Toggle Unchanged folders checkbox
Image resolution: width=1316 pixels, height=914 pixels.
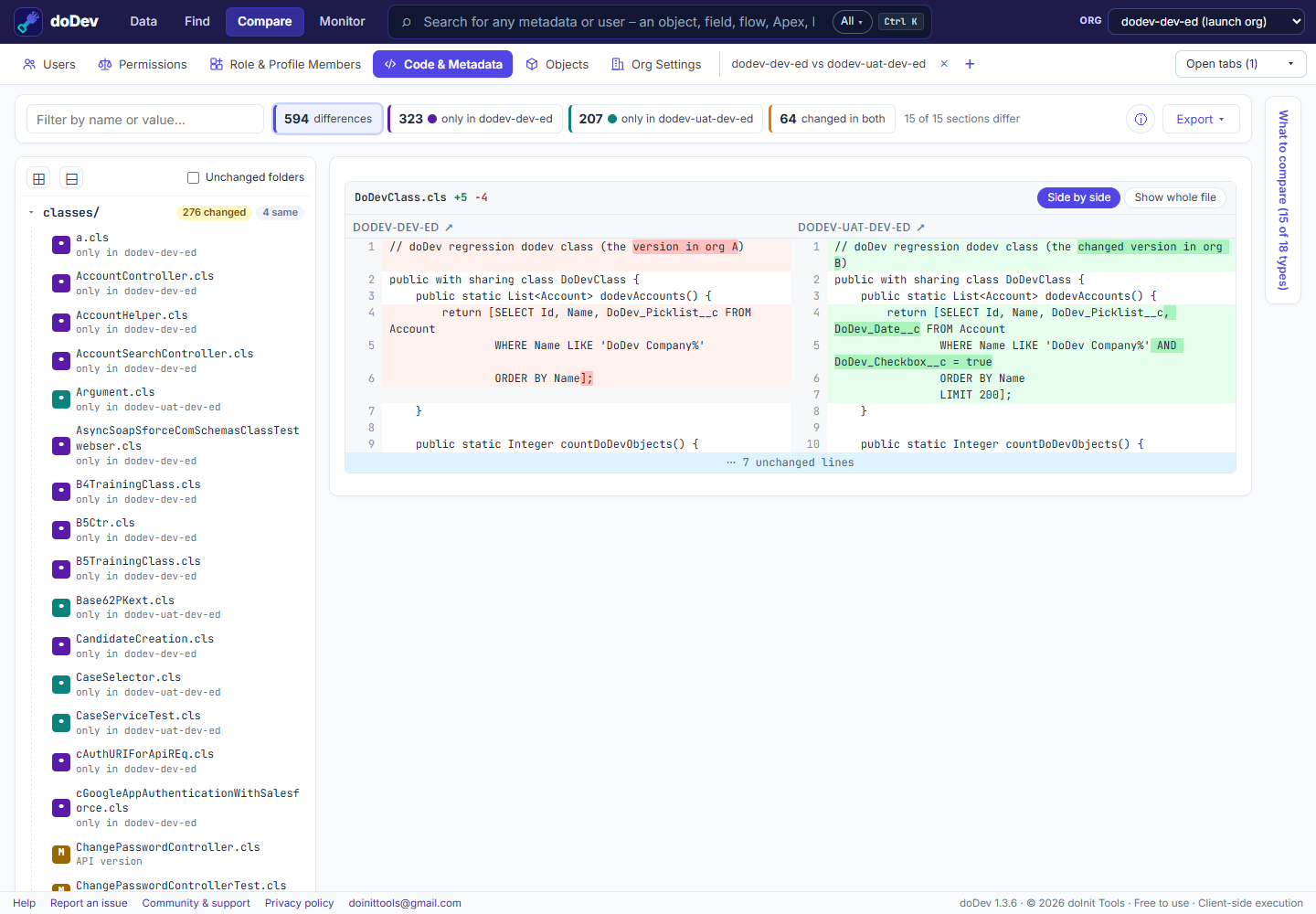click(193, 177)
